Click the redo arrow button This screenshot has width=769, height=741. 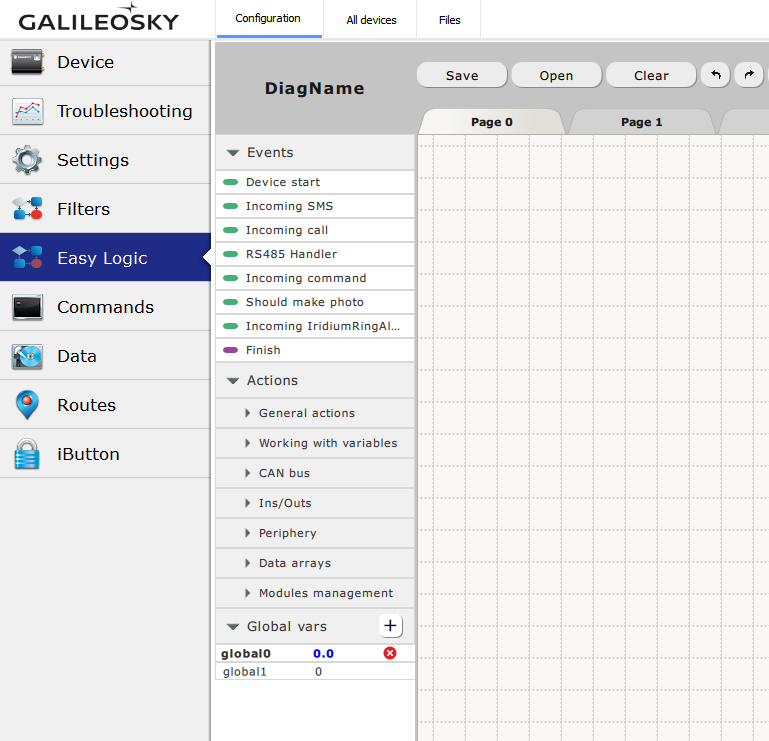(748, 75)
